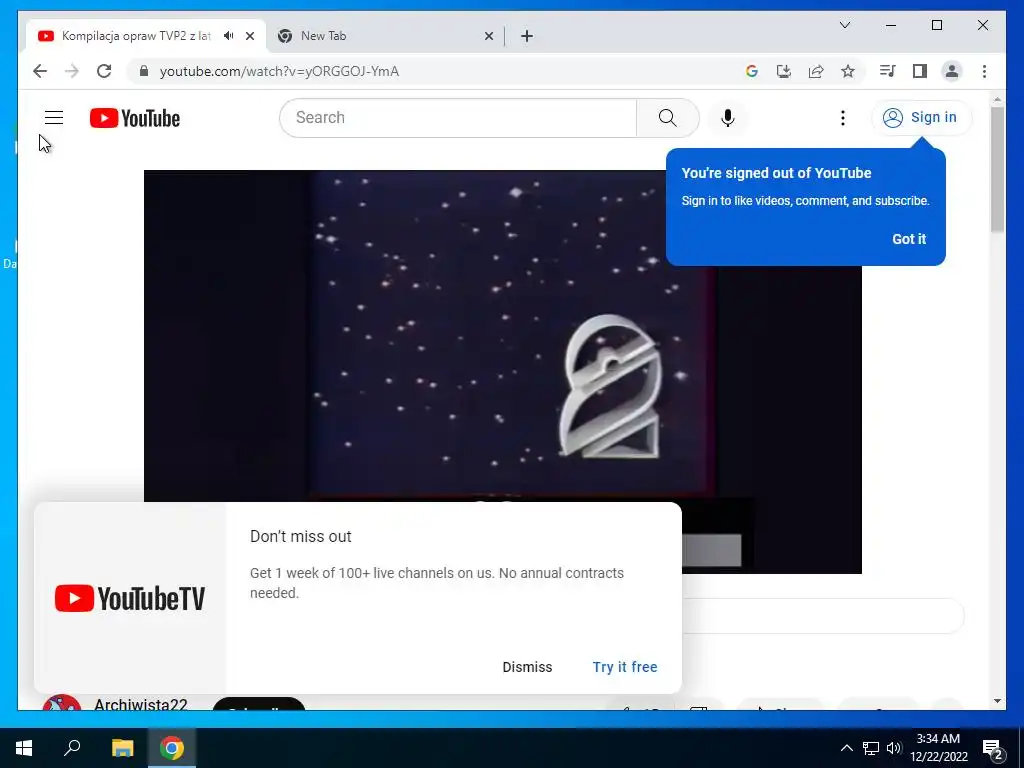1024x768 pixels.
Task: Click the Chrome taskbar icon
Action: click(172, 748)
